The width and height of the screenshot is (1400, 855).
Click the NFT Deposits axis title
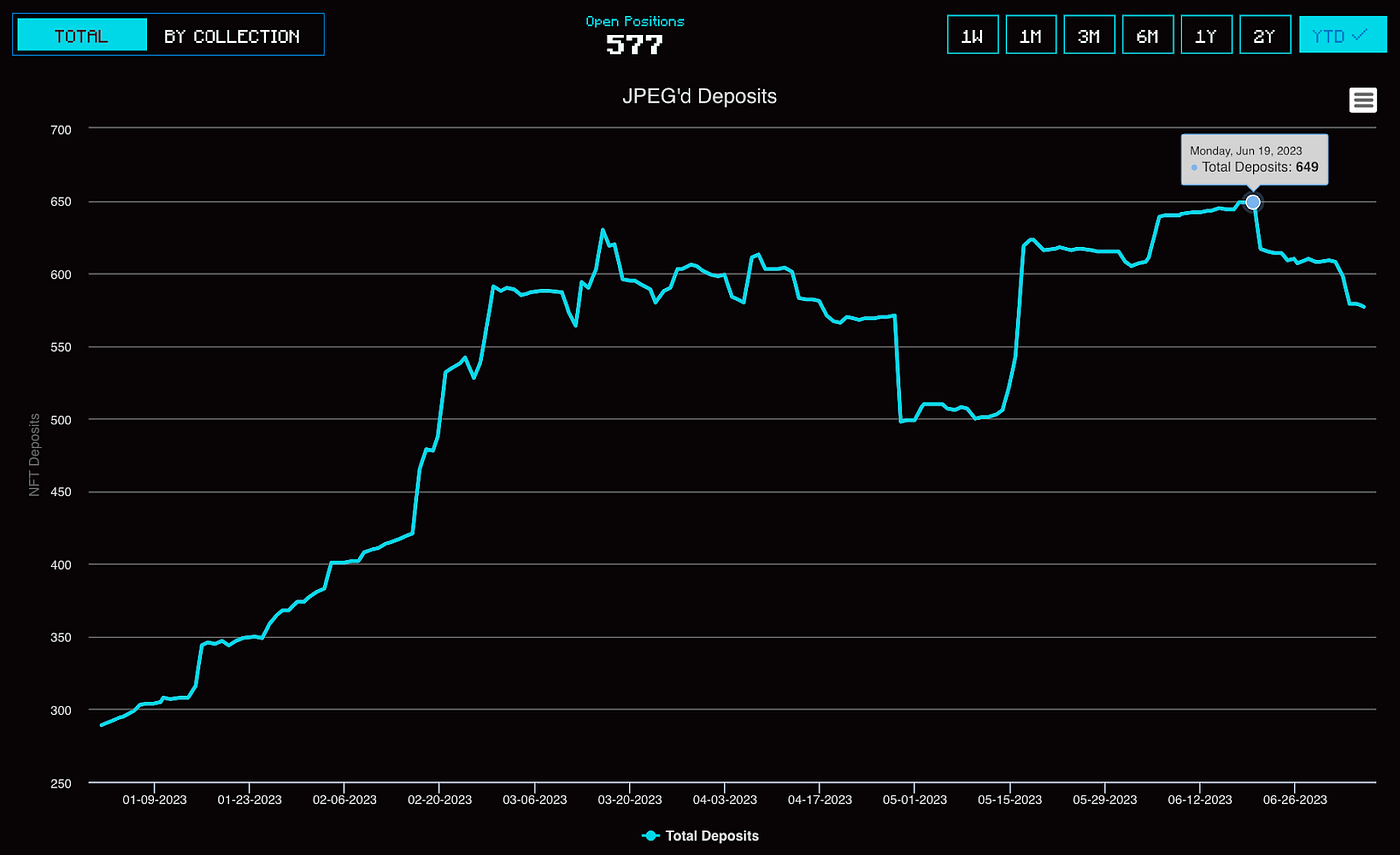(35, 455)
